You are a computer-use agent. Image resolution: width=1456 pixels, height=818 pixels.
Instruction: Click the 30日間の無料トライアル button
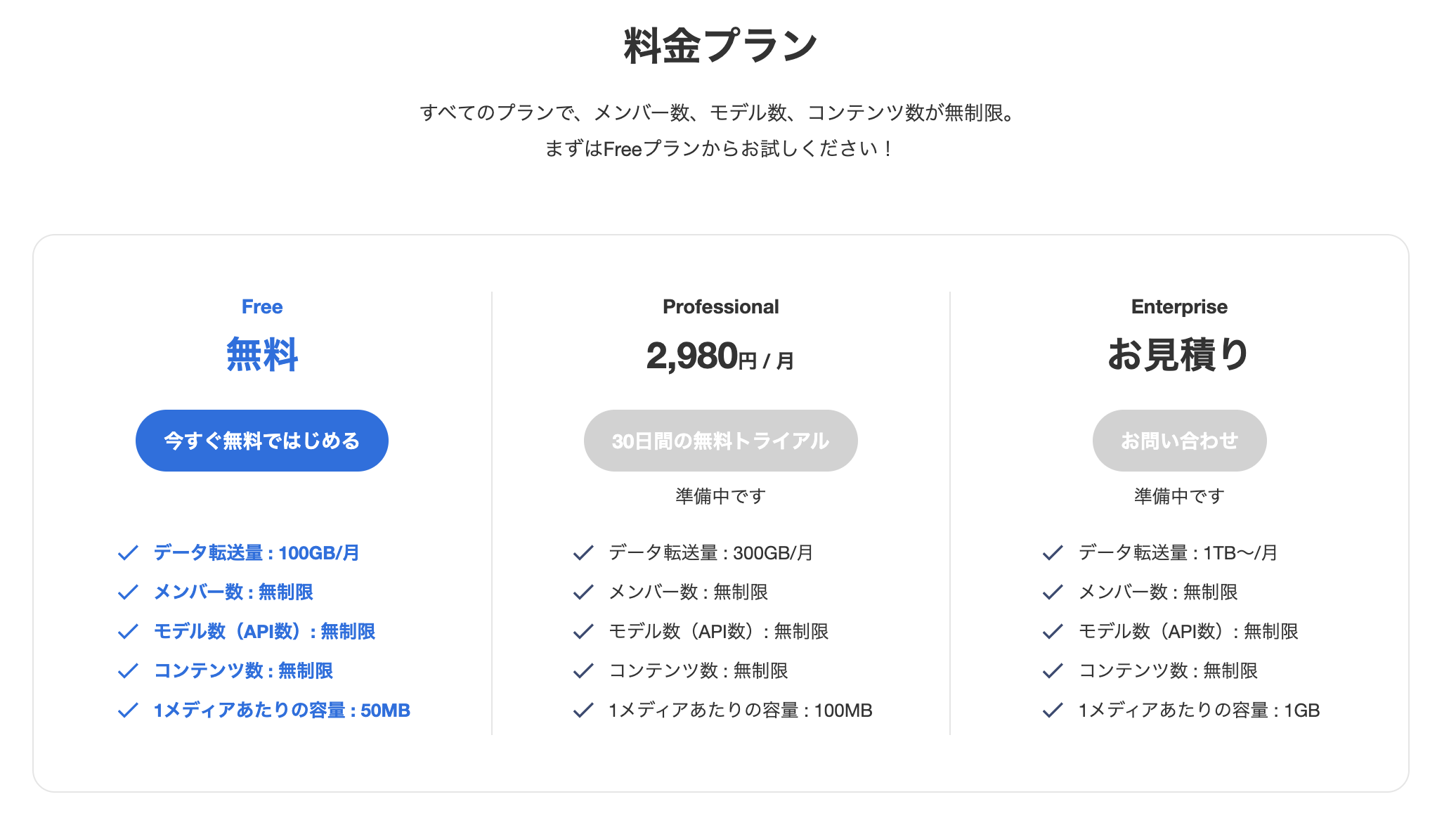click(720, 440)
